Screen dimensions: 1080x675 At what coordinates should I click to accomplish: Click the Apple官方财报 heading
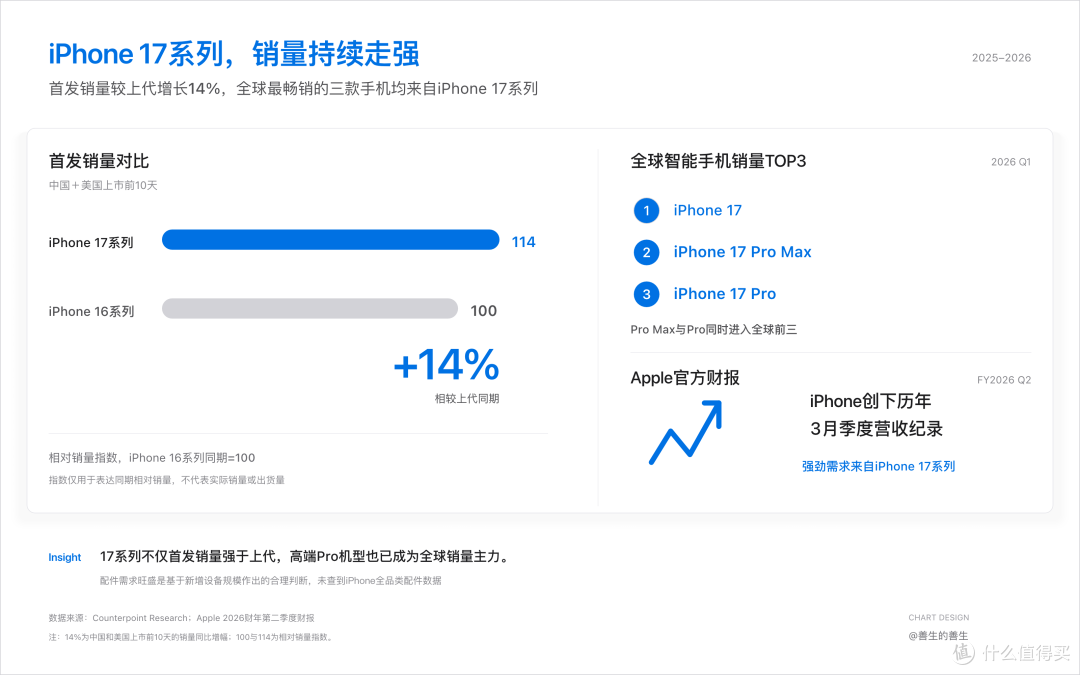tap(685, 378)
